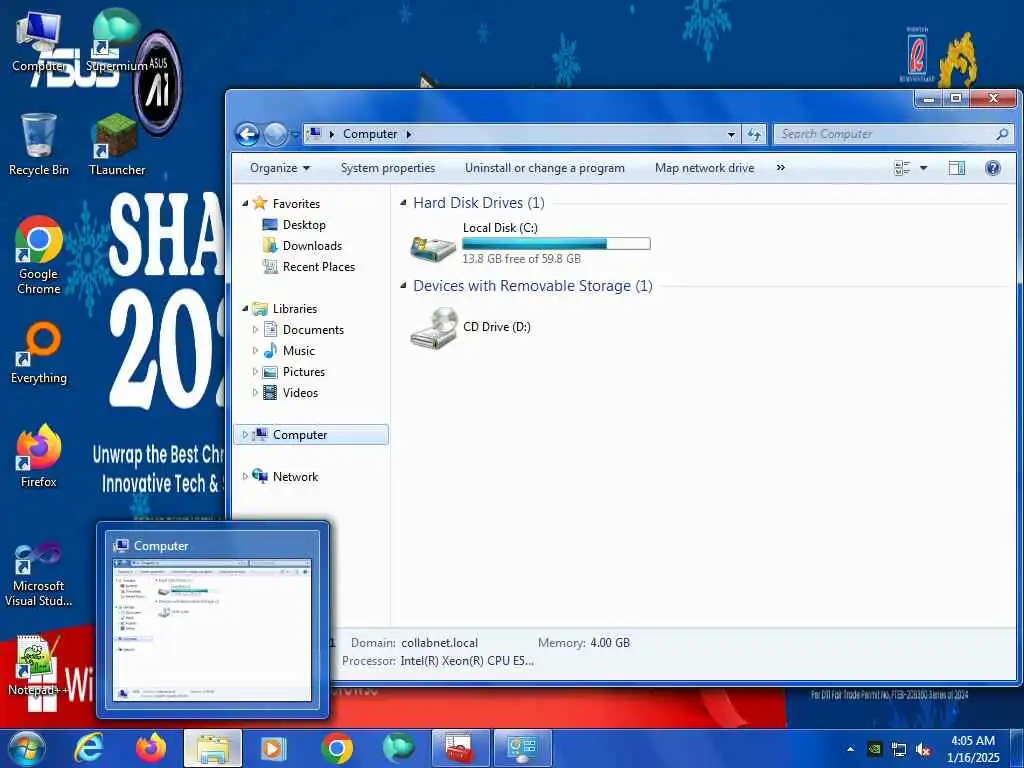Open Windows Media Player from taskbar
Image resolution: width=1024 pixels, height=768 pixels.
[274, 748]
